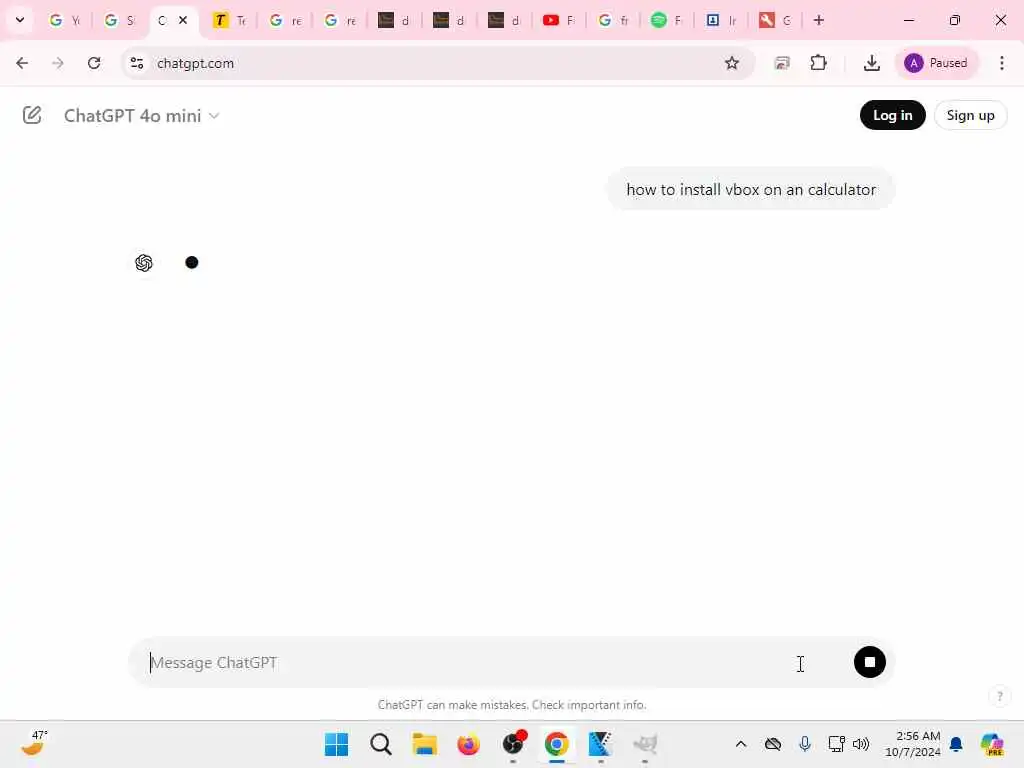Open the network display tray icon
This screenshot has height=768, width=1024.
836,744
